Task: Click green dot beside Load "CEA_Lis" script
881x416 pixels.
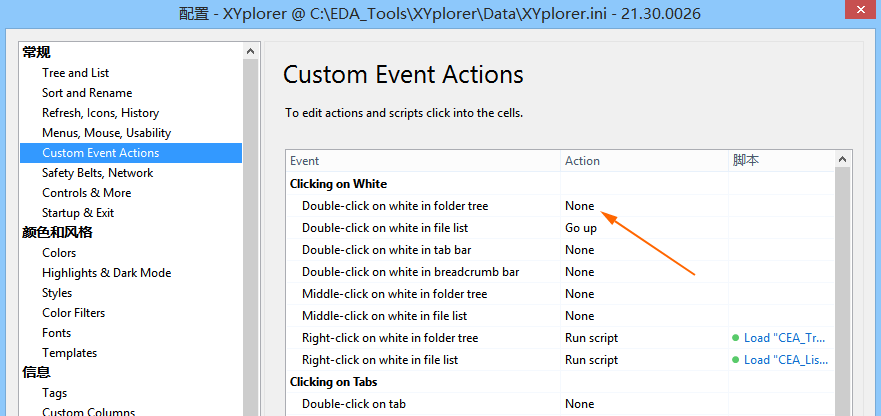Action: point(736,360)
